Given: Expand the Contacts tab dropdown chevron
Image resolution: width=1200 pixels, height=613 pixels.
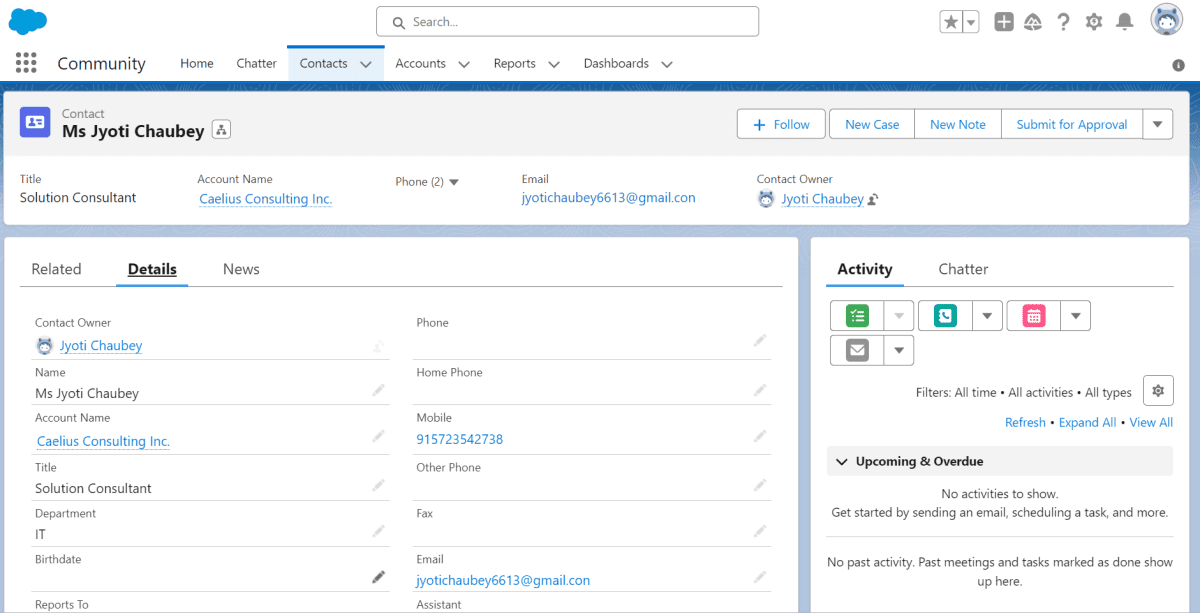Looking at the screenshot, I should [x=366, y=64].
